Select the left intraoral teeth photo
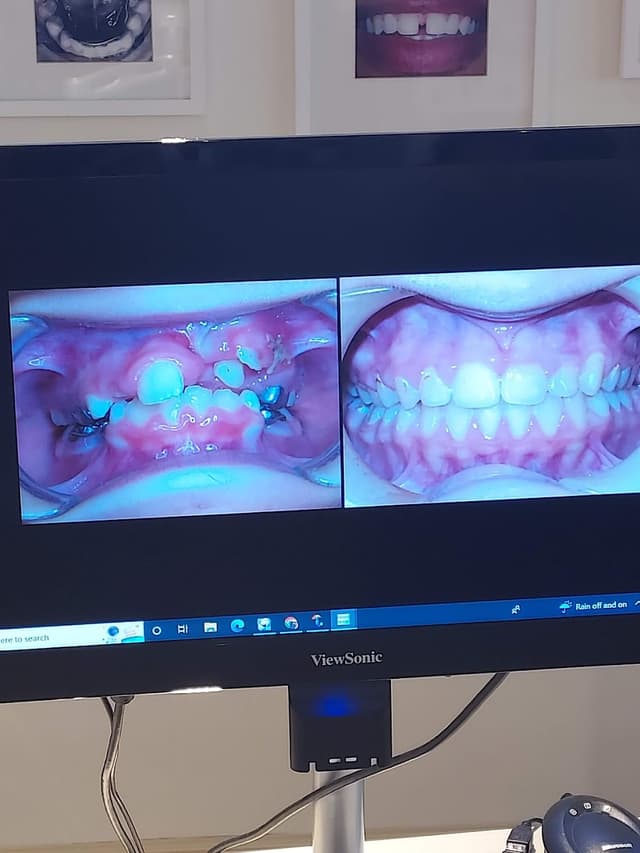This screenshot has width=640, height=853. coord(176,400)
